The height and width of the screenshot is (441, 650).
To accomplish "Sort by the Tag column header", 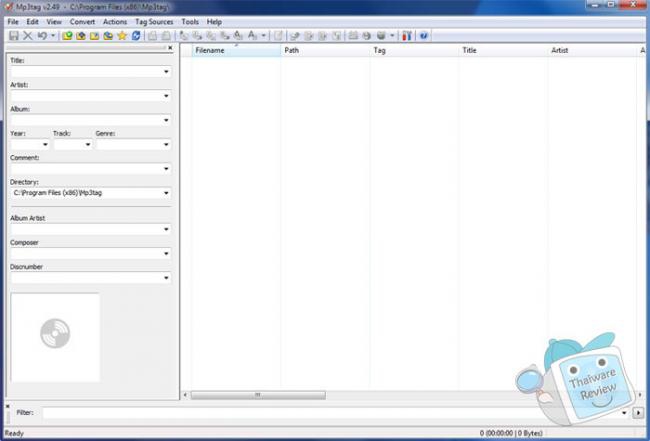I will pos(414,50).
